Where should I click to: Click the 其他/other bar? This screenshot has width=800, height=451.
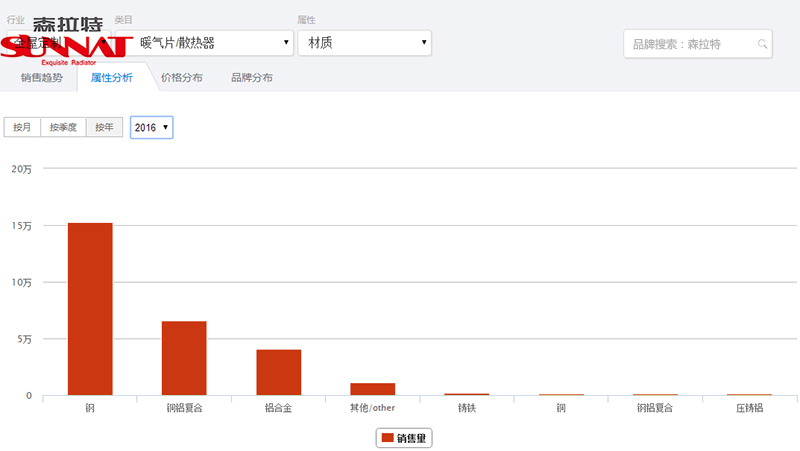pos(372,389)
